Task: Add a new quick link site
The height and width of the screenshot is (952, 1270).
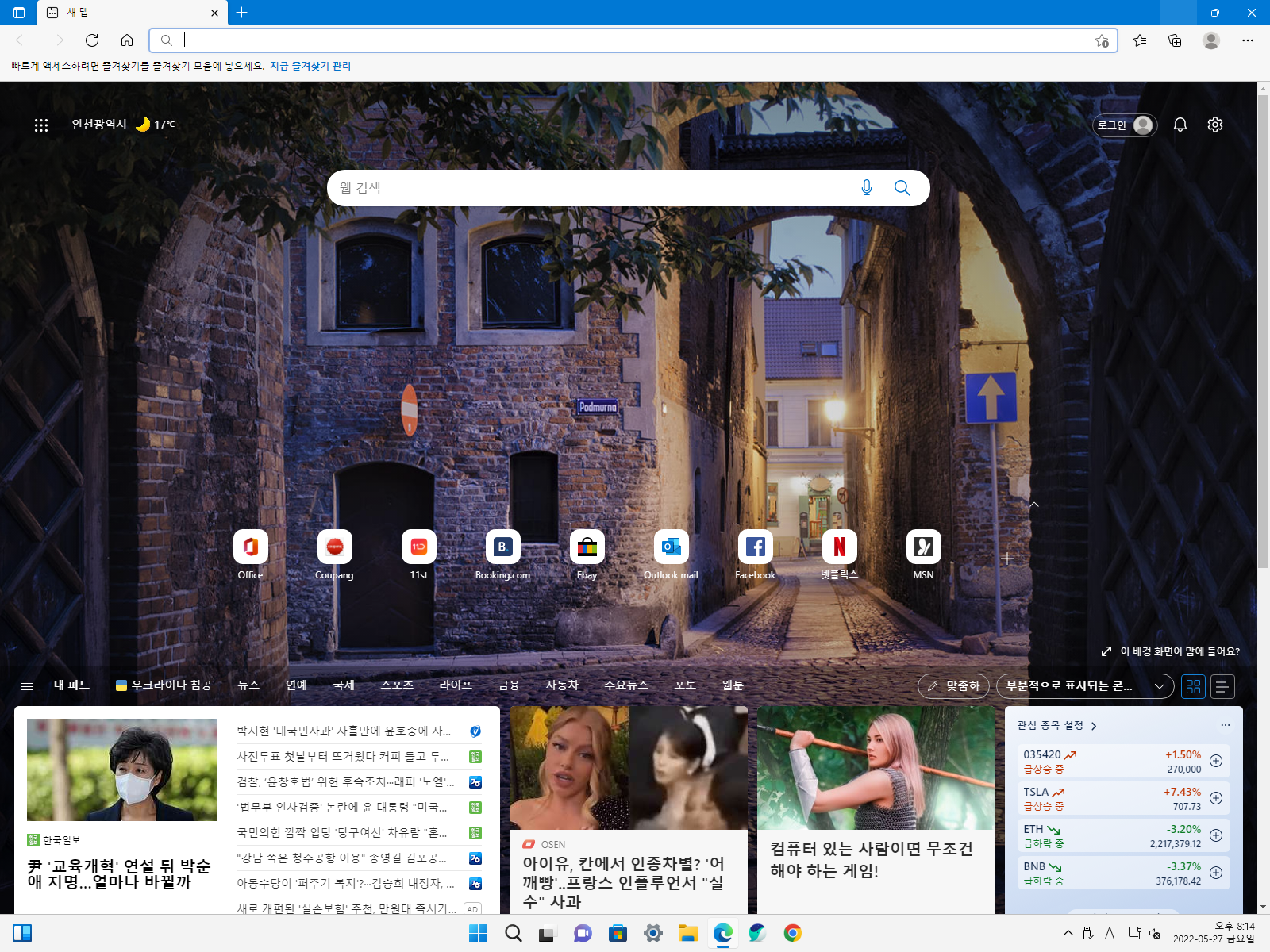Action: pos(1007,559)
